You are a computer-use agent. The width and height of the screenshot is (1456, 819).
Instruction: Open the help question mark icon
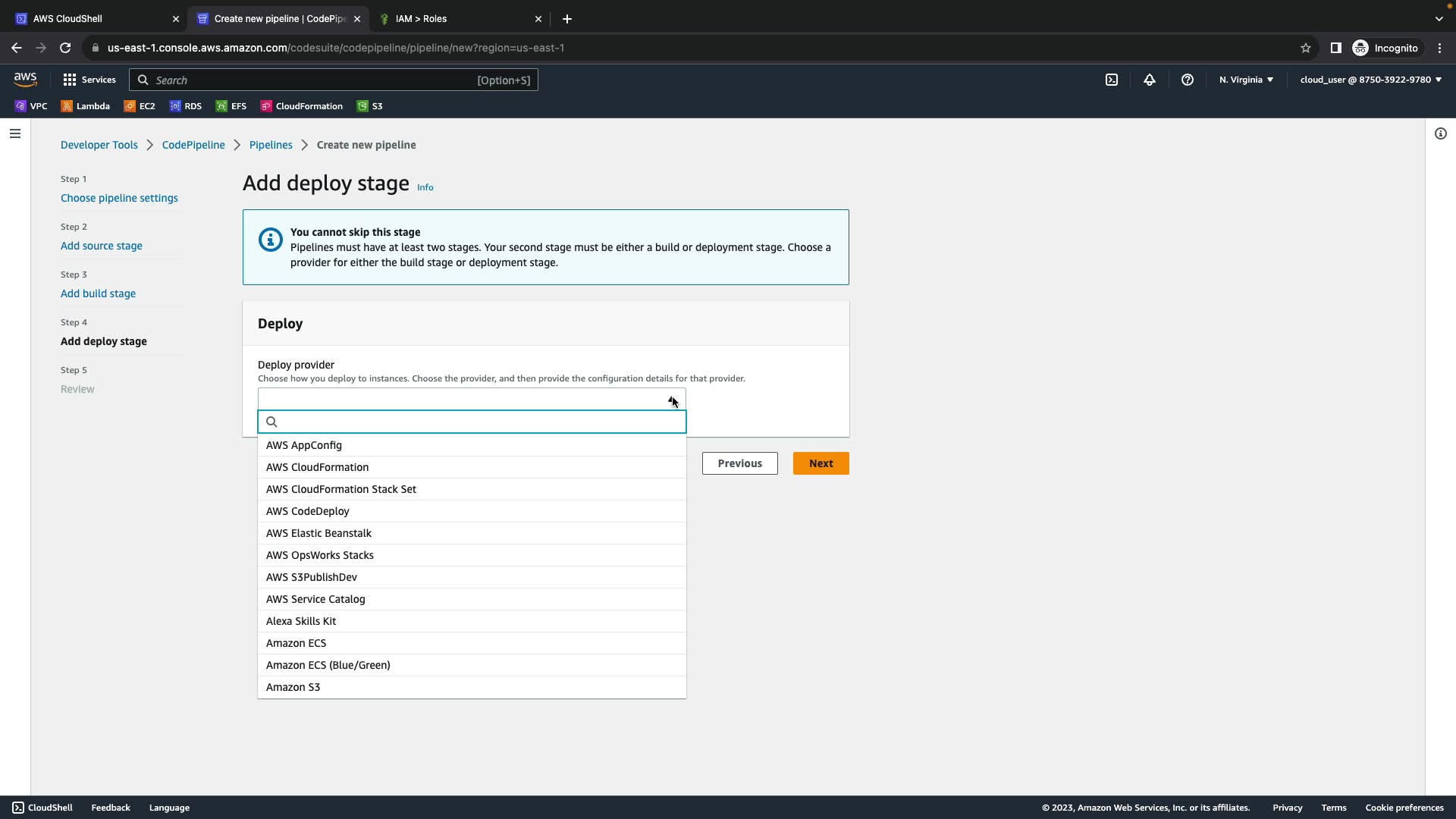(1188, 80)
